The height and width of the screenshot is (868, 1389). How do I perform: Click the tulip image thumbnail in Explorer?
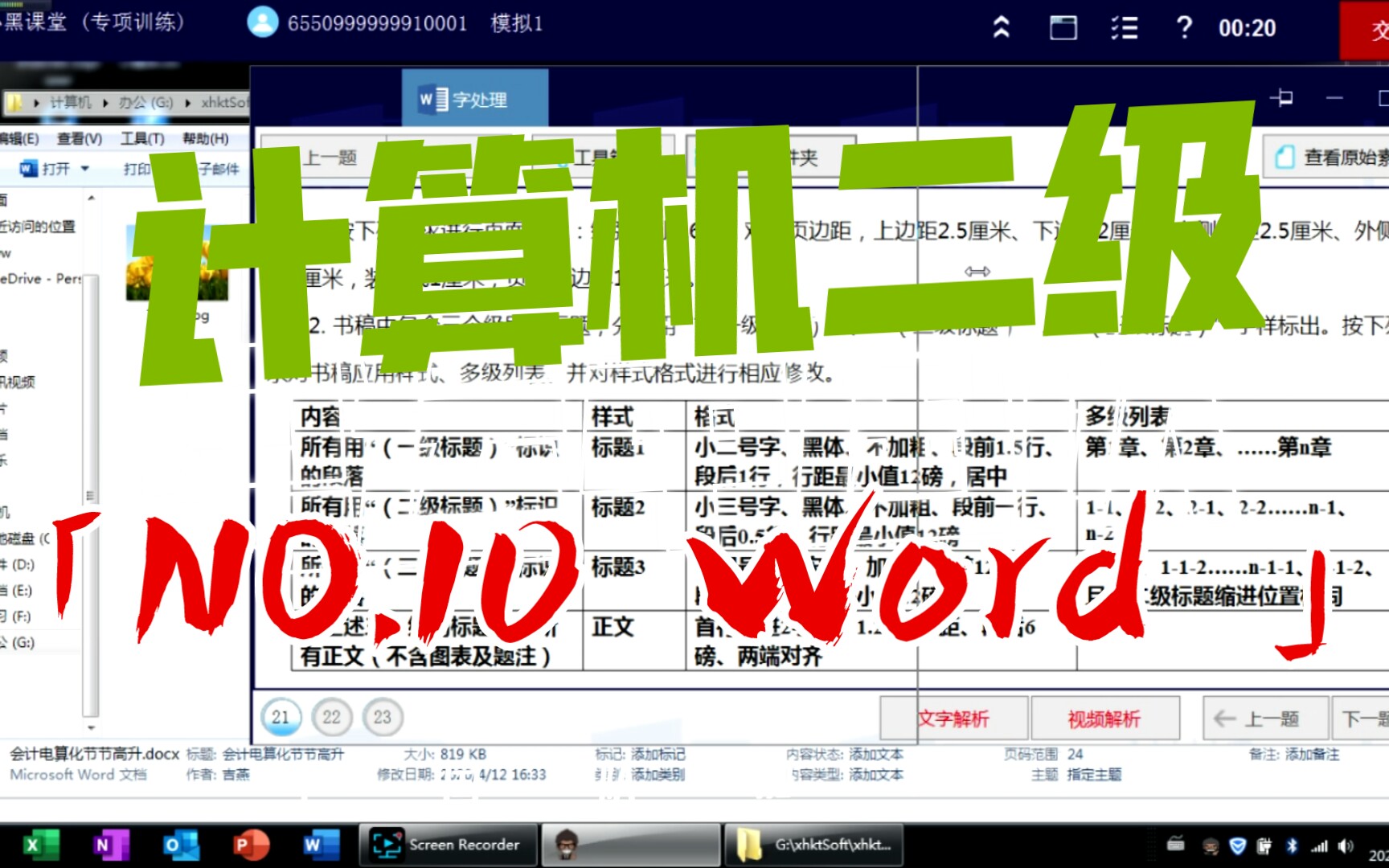[177, 263]
